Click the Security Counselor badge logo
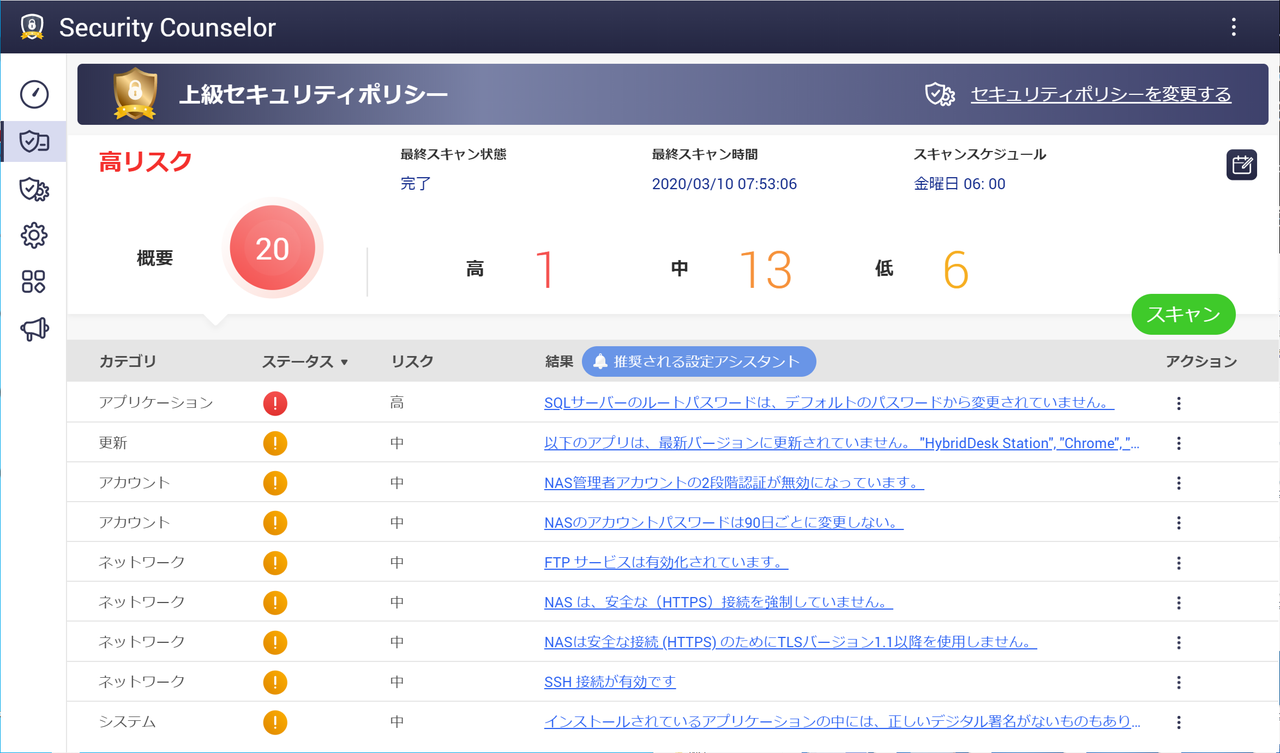 pyautogui.click(x=31, y=27)
